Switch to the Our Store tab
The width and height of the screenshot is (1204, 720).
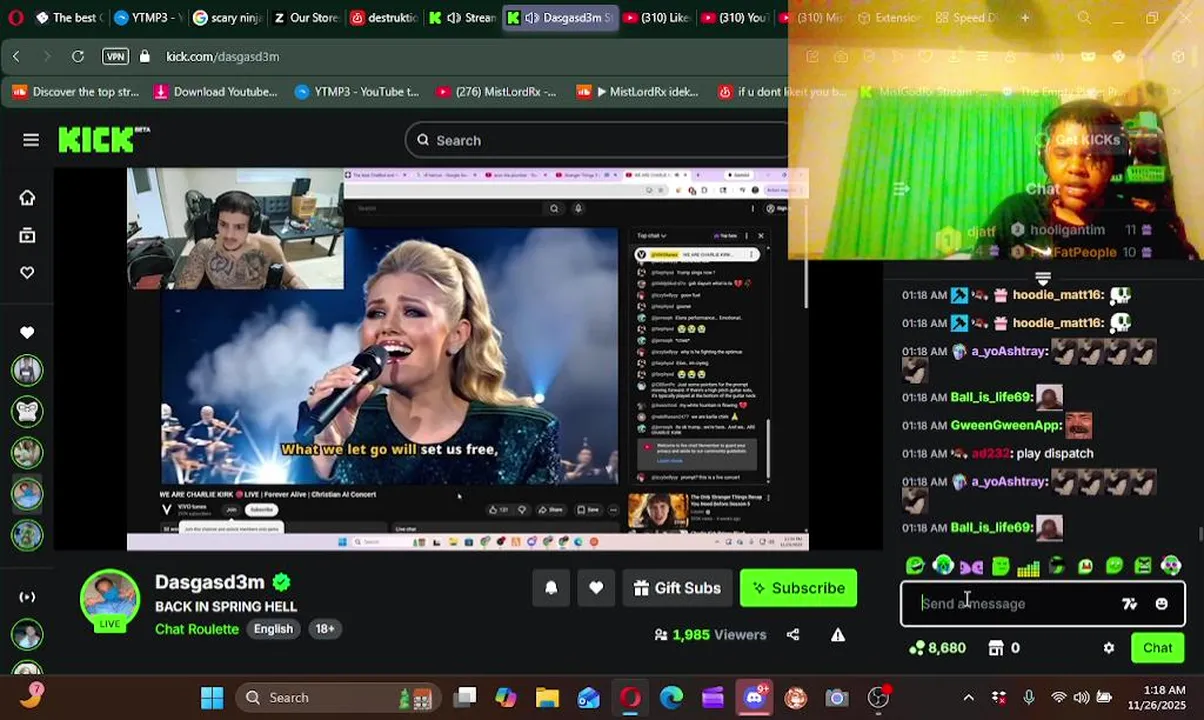click(x=306, y=18)
